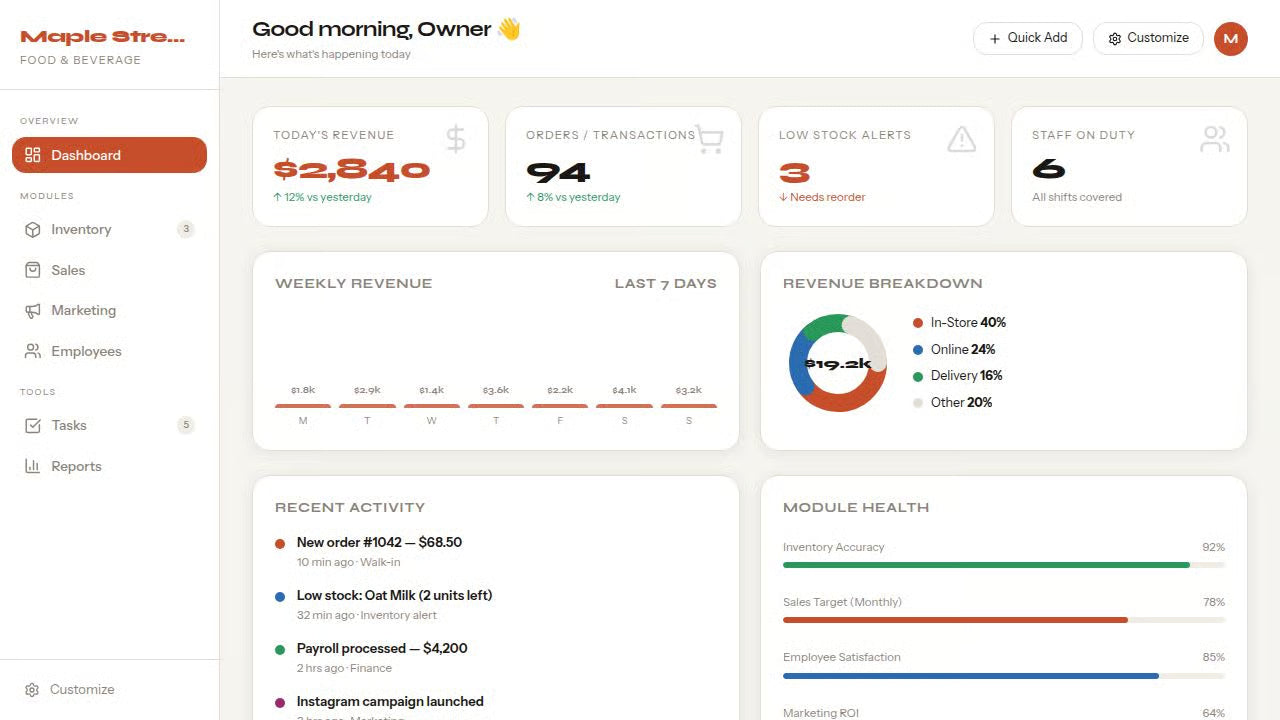Open Customize in the top header
The width and height of the screenshot is (1280, 720).
coord(1147,38)
